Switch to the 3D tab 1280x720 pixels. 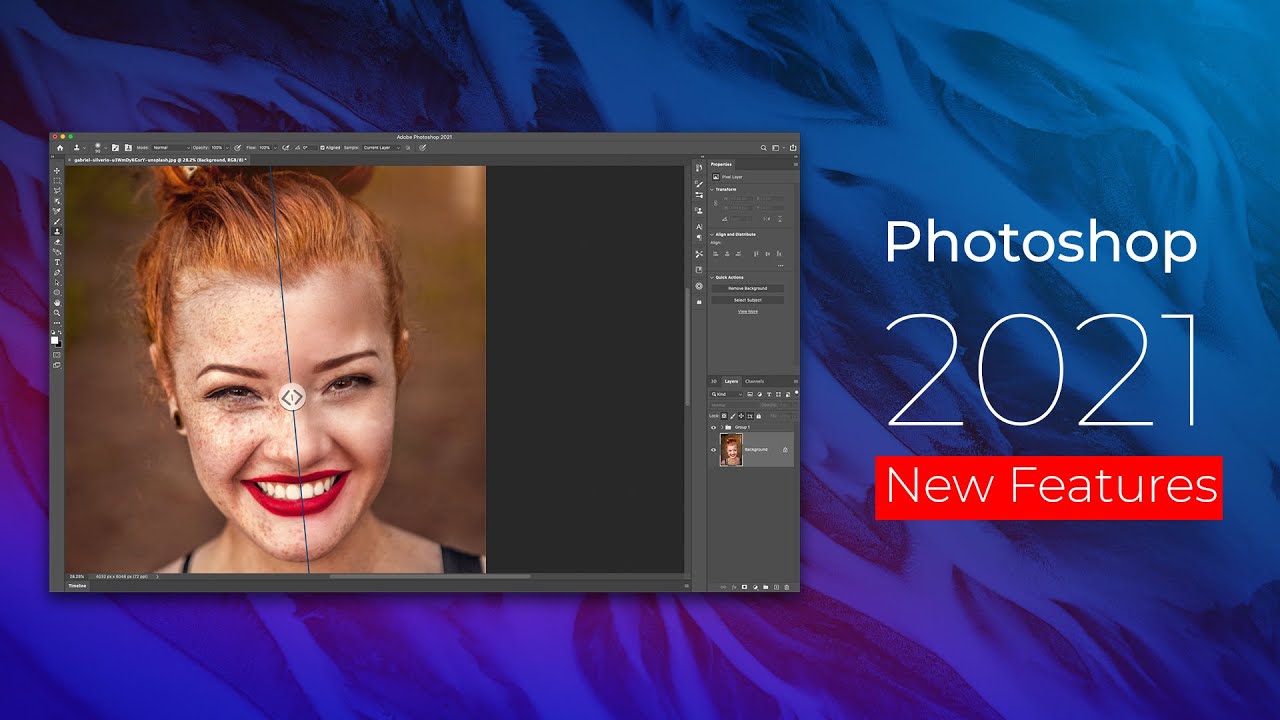tap(714, 382)
